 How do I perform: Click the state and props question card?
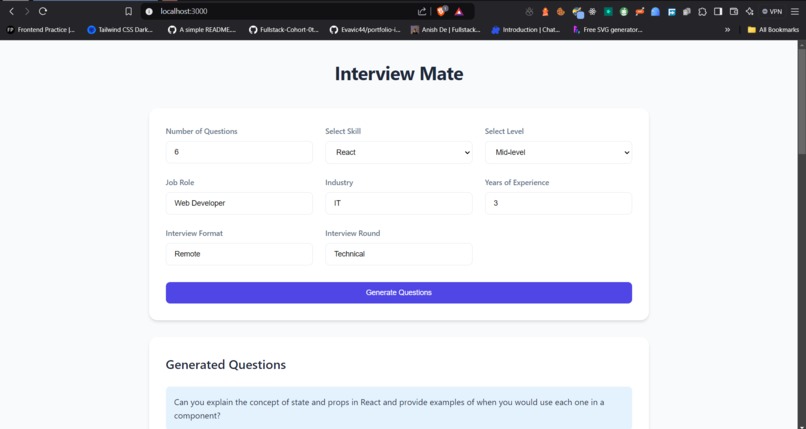(x=399, y=408)
